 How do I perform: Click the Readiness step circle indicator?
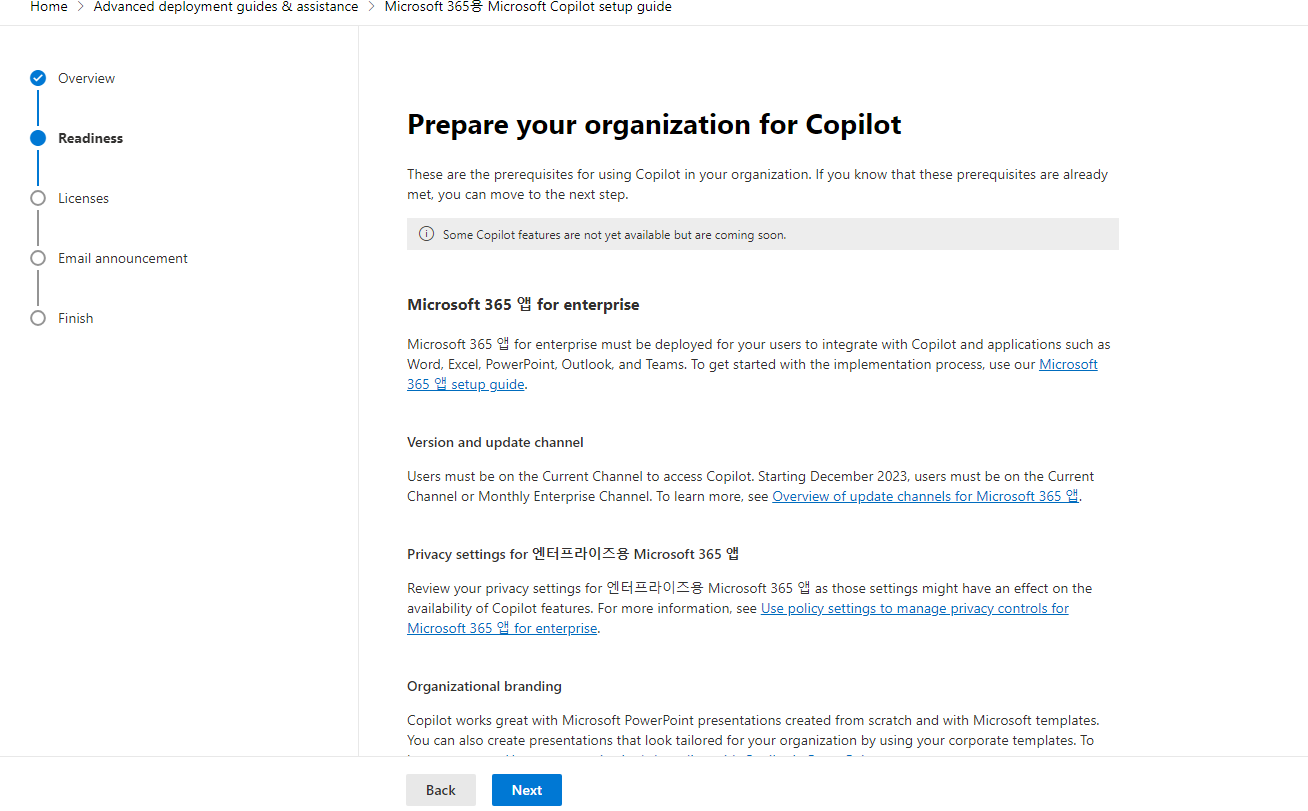tap(38, 138)
